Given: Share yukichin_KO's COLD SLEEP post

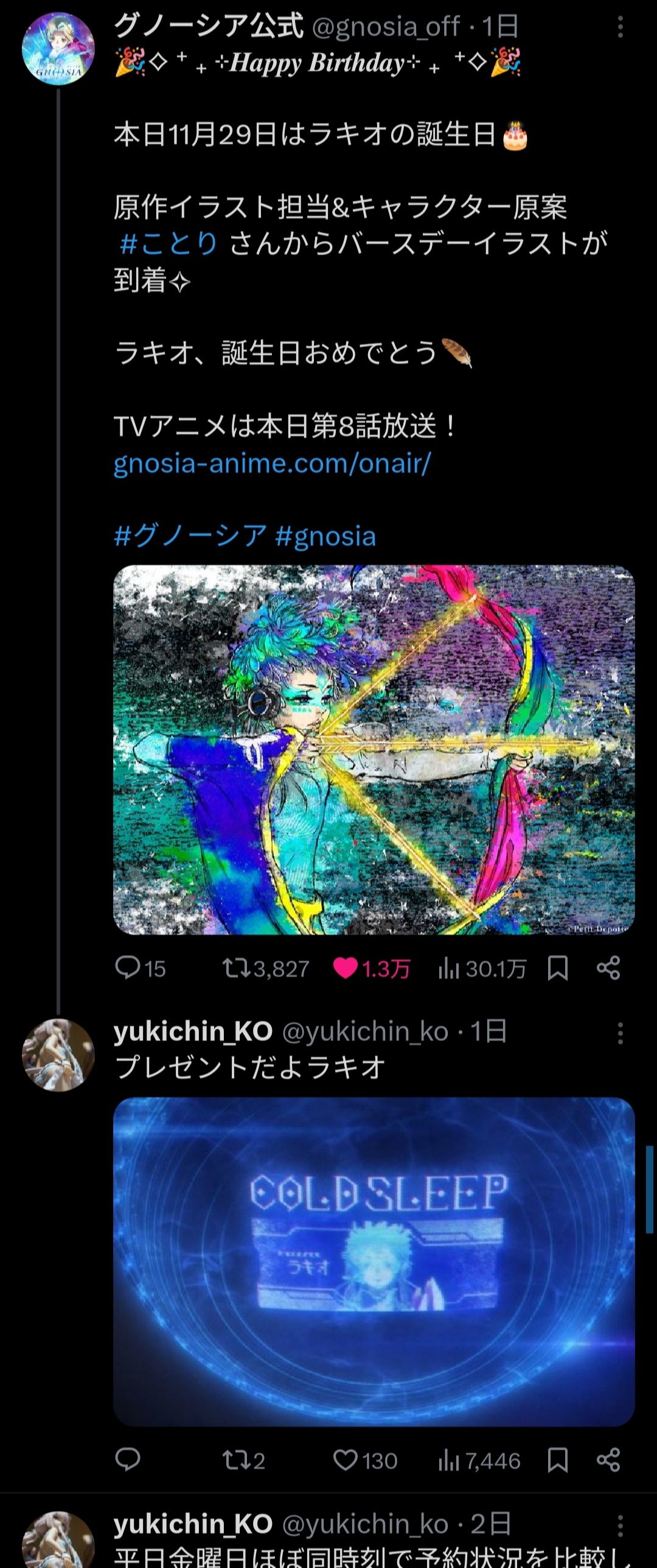Looking at the screenshot, I should [608, 1460].
